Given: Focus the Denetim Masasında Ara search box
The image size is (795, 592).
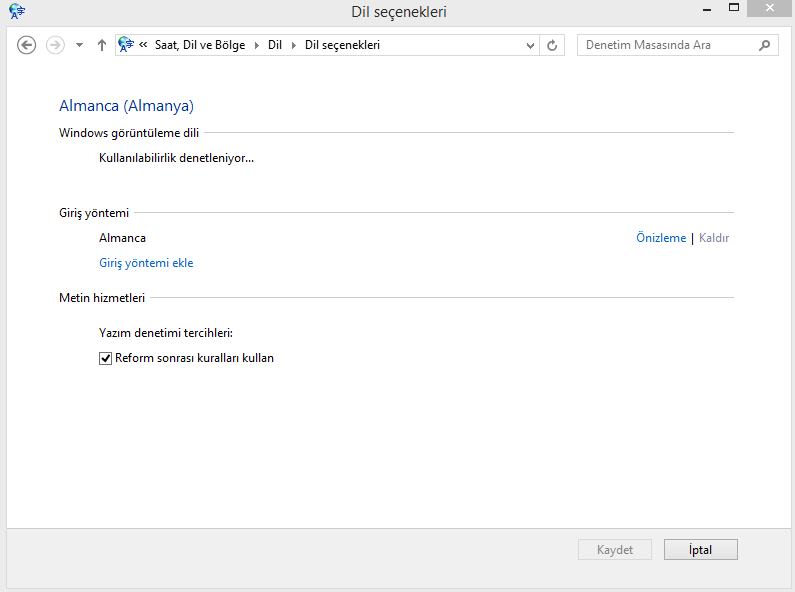Looking at the screenshot, I should click(677, 45).
